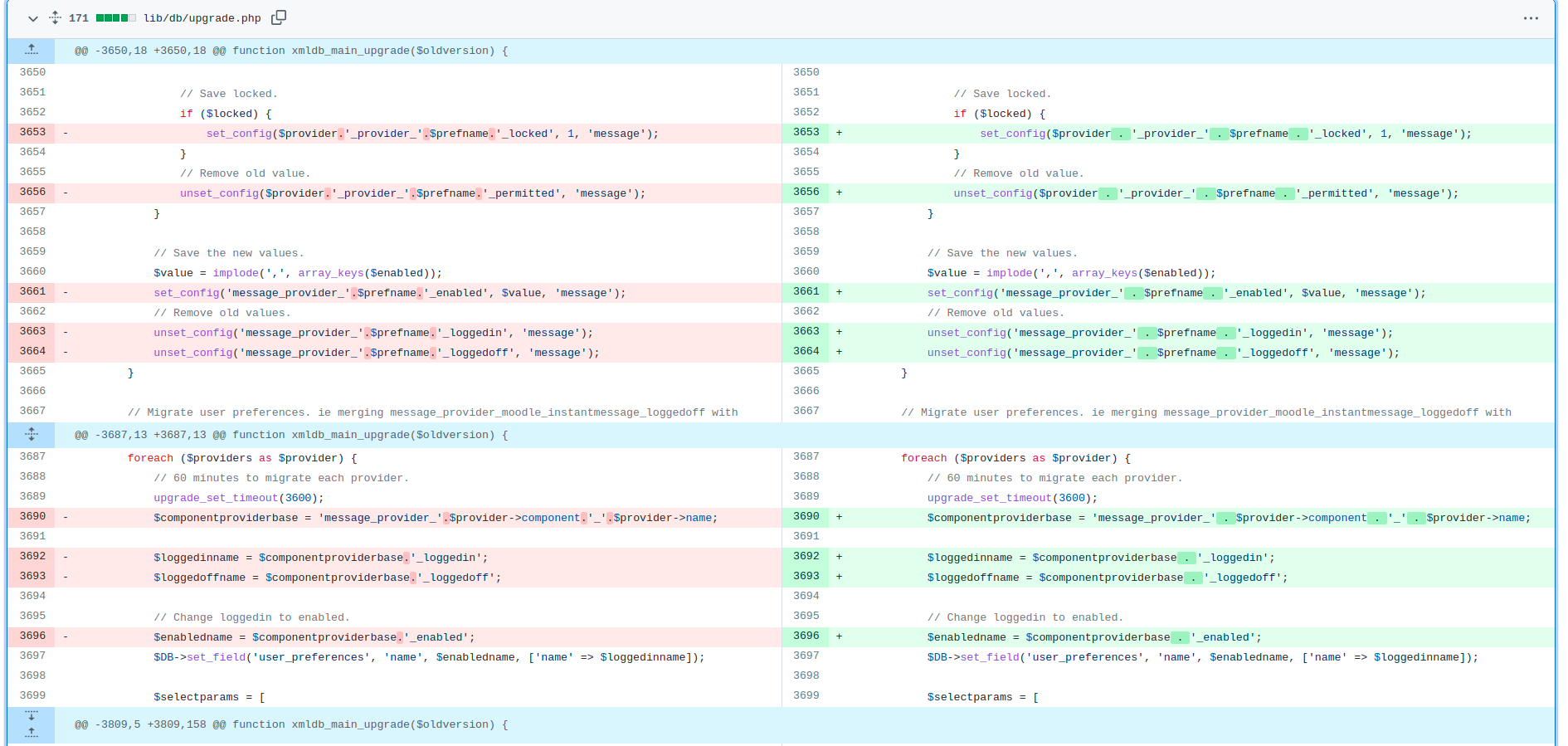Expand all lines of upgrade.php

coord(55,17)
